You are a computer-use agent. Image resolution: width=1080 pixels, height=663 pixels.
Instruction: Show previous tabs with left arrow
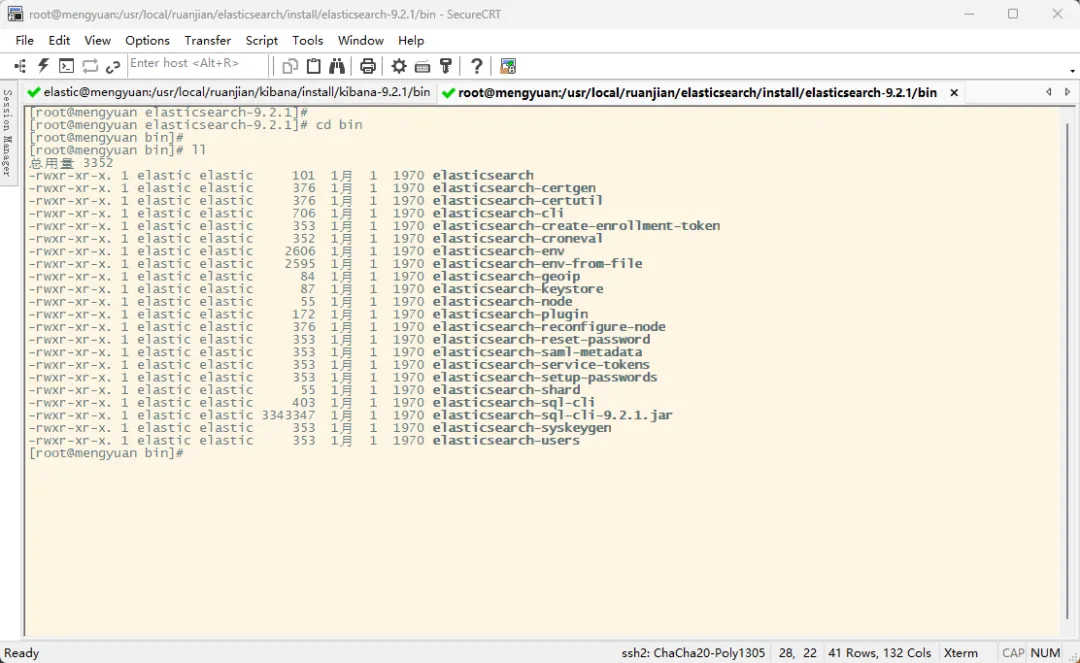point(1048,92)
